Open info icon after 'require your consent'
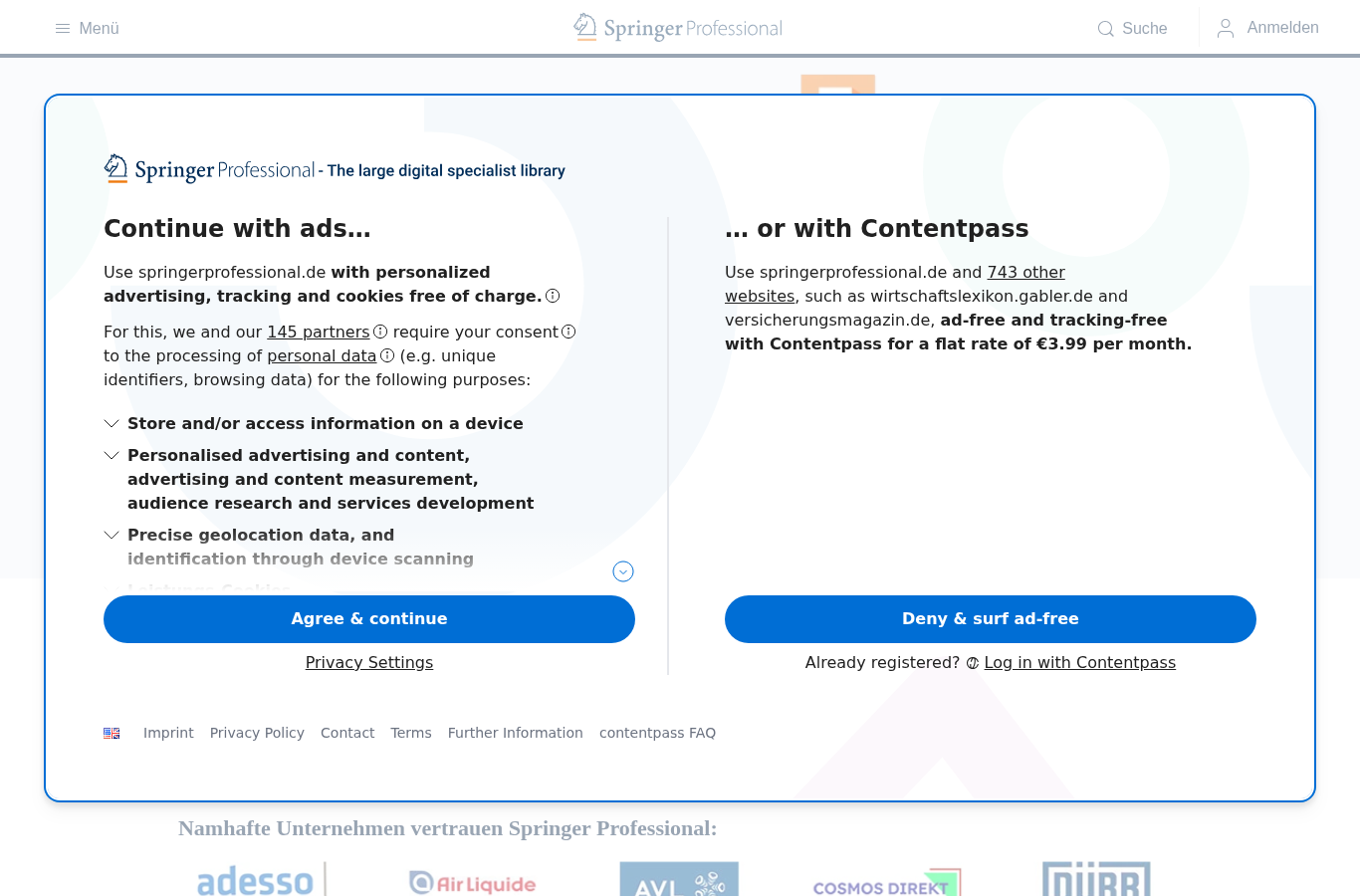This screenshot has width=1360, height=896. (568, 332)
